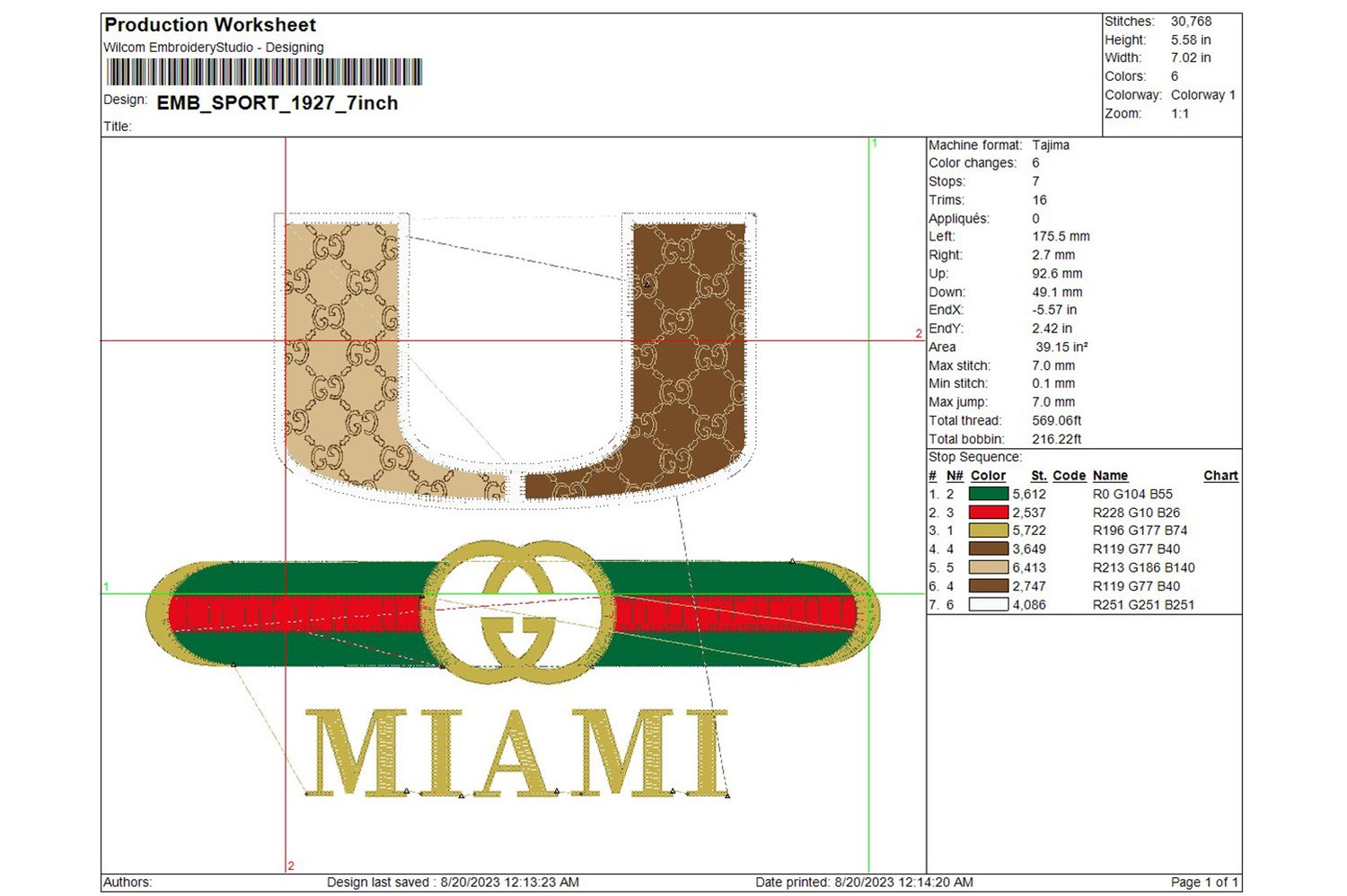Click the width value '7.02 in'

pyautogui.click(x=1191, y=57)
